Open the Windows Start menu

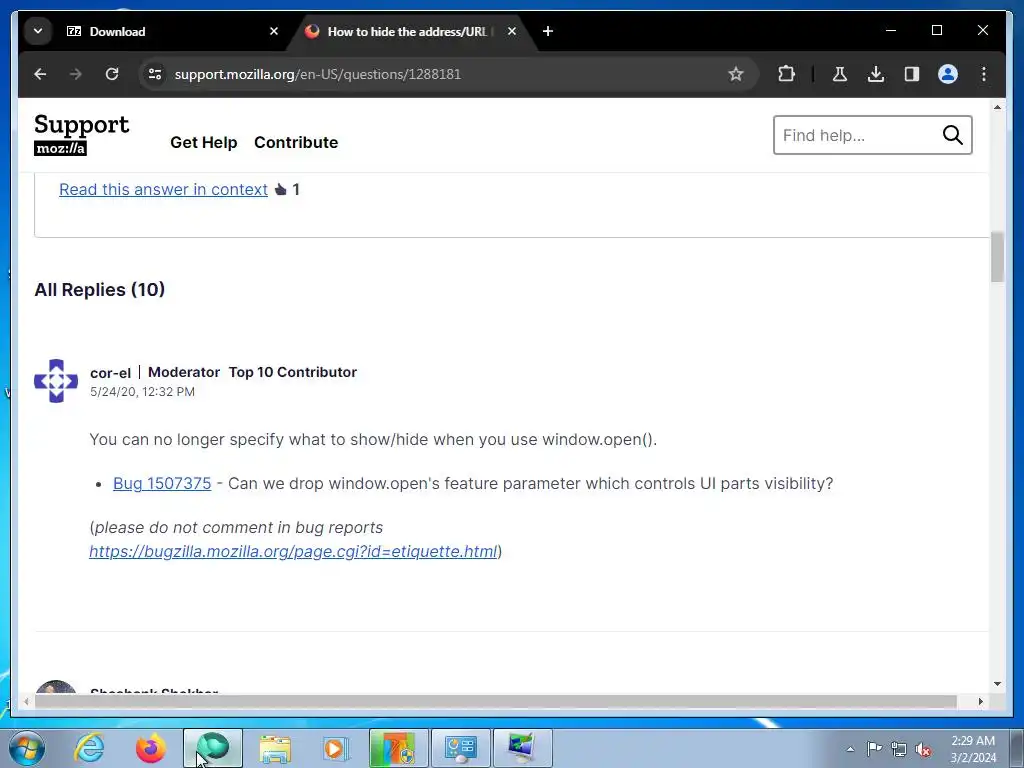point(27,748)
